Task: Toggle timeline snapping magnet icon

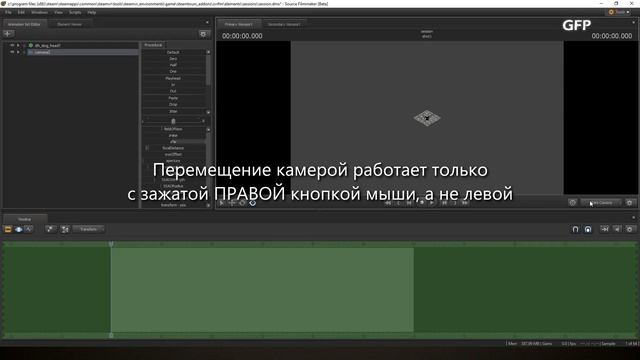Action: (x=575, y=229)
